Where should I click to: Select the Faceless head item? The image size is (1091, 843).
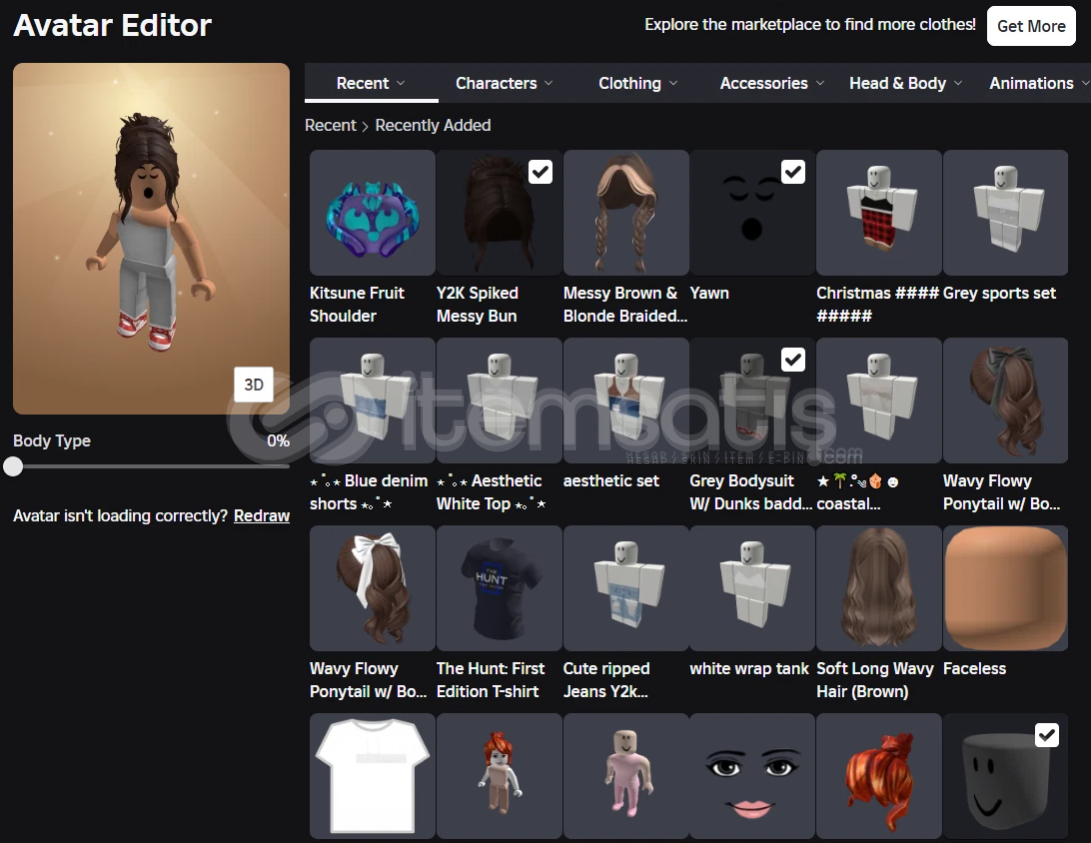coord(1005,588)
